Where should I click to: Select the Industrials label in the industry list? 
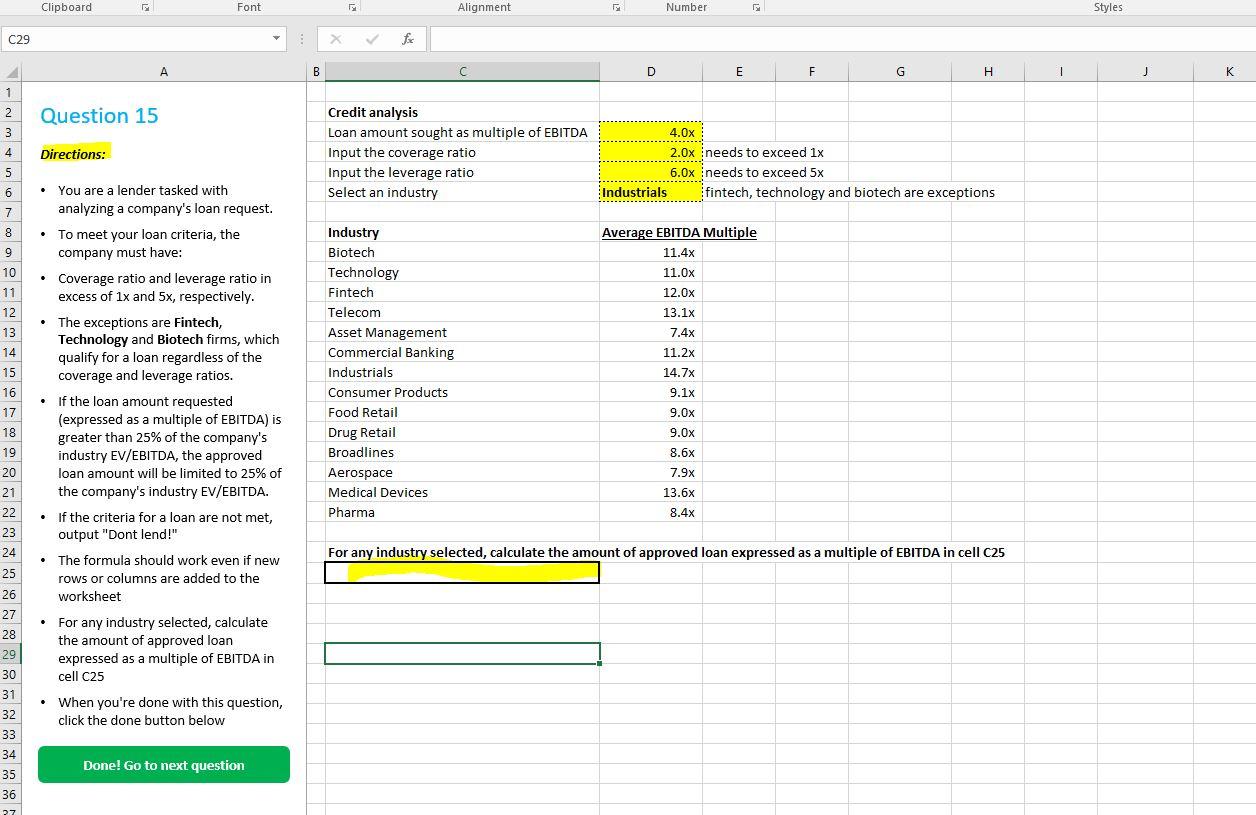pyautogui.click(x=360, y=372)
